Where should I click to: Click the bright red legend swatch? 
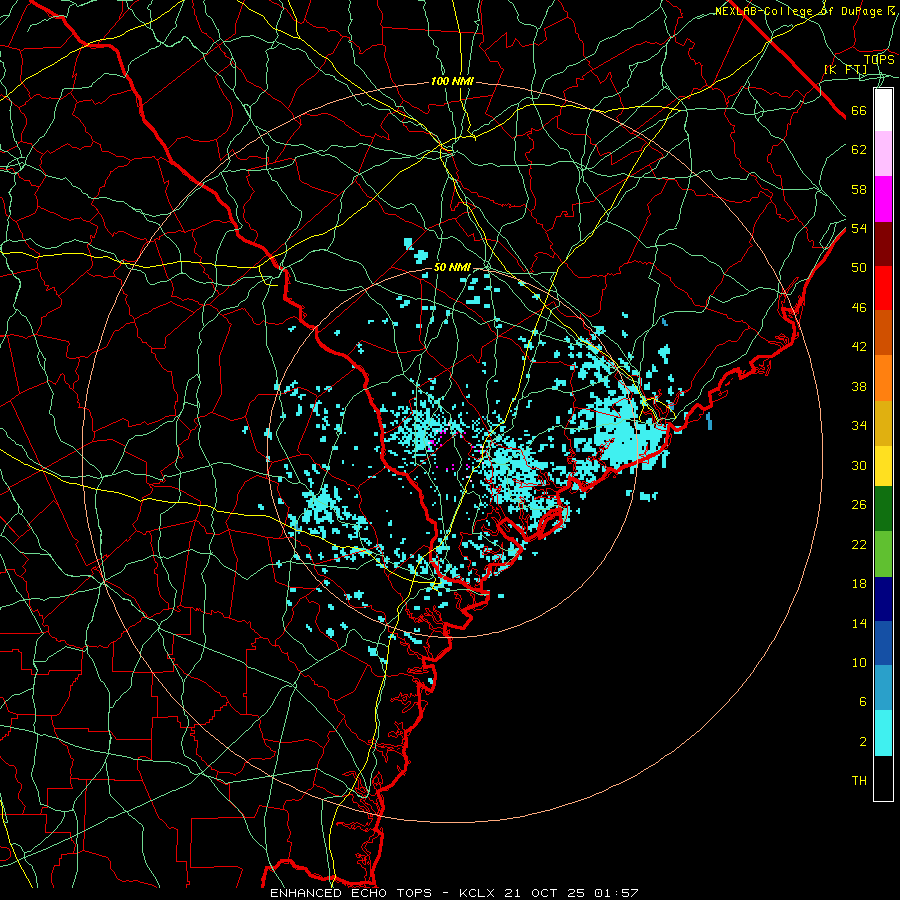[883, 288]
